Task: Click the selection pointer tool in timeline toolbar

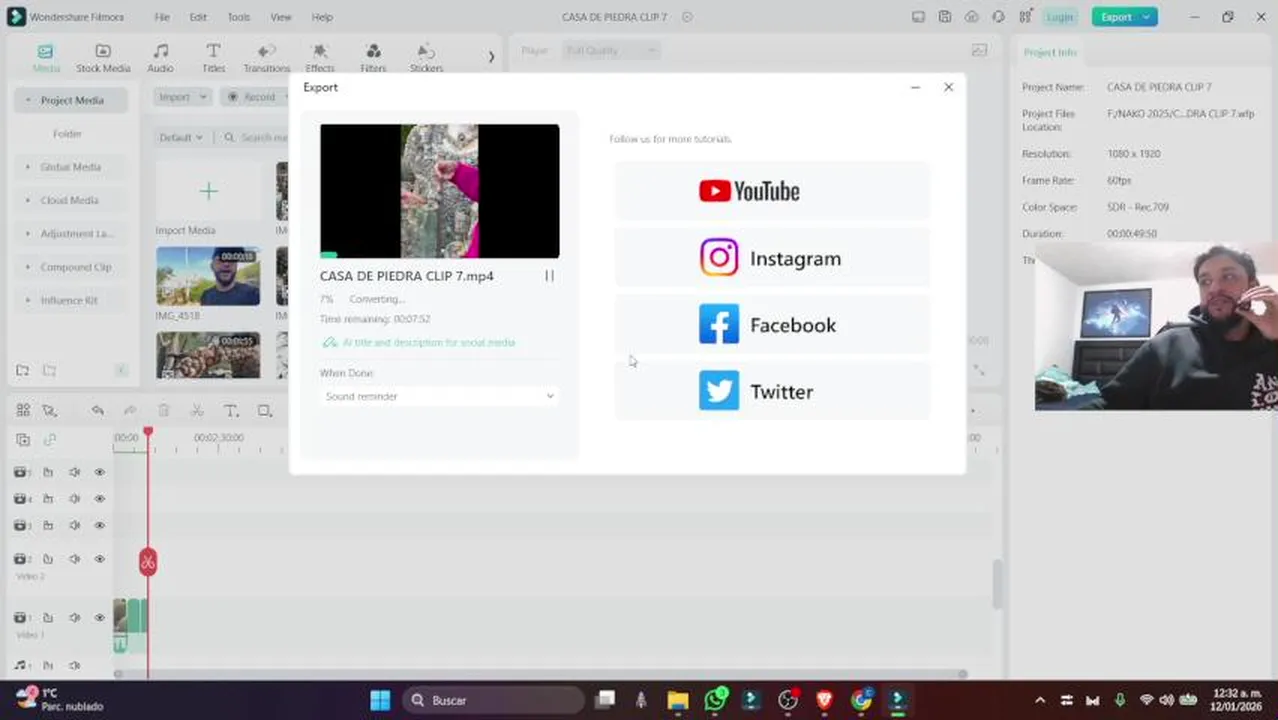Action: click(x=49, y=411)
